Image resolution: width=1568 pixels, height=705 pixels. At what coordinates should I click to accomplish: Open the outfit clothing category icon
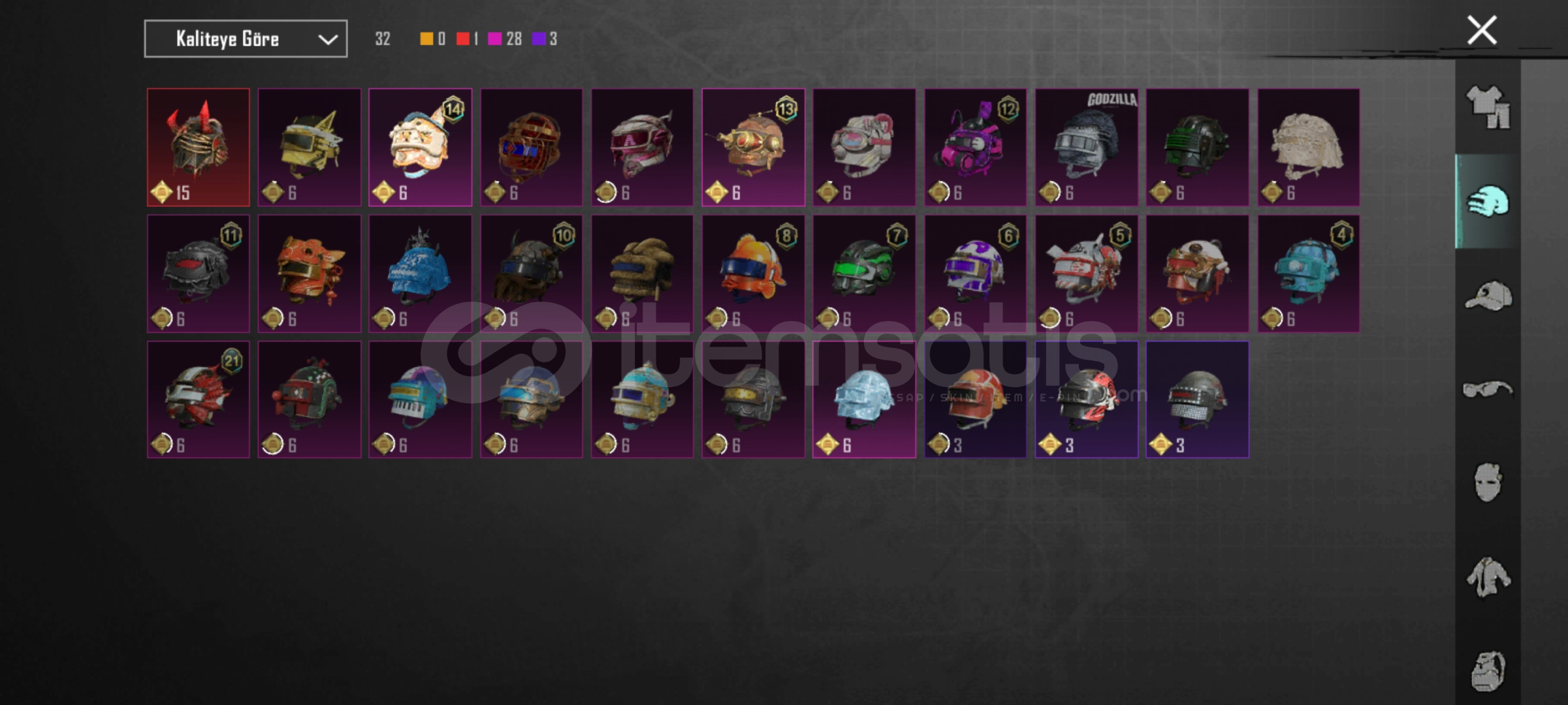pyautogui.click(x=1488, y=108)
